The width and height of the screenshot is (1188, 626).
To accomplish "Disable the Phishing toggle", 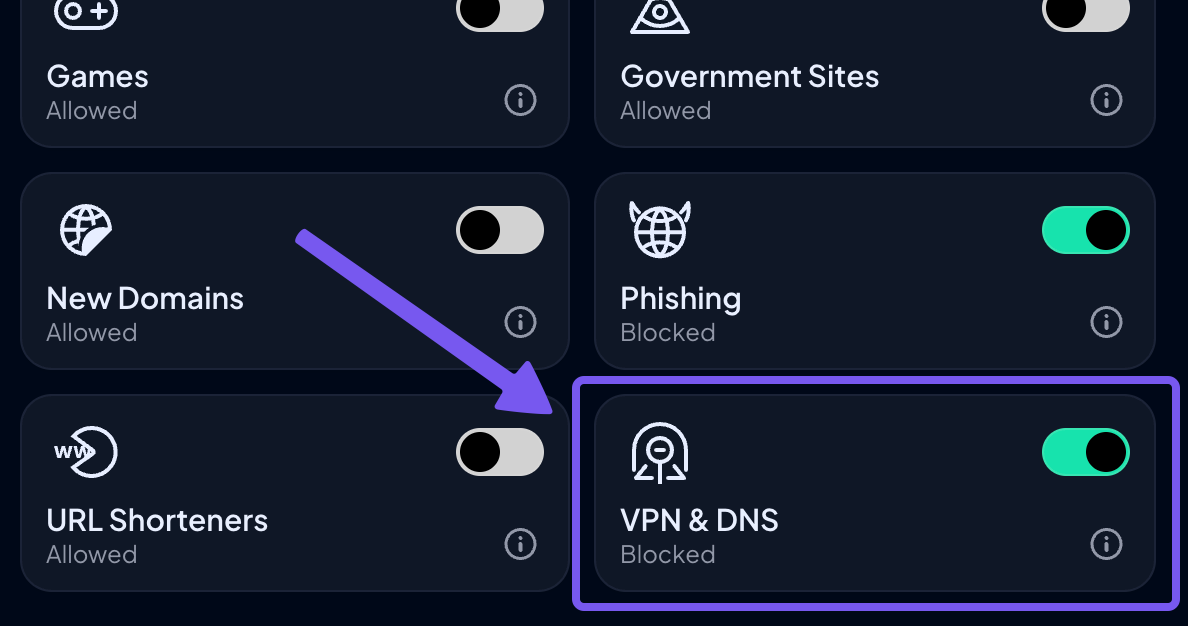I will click(x=1086, y=229).
